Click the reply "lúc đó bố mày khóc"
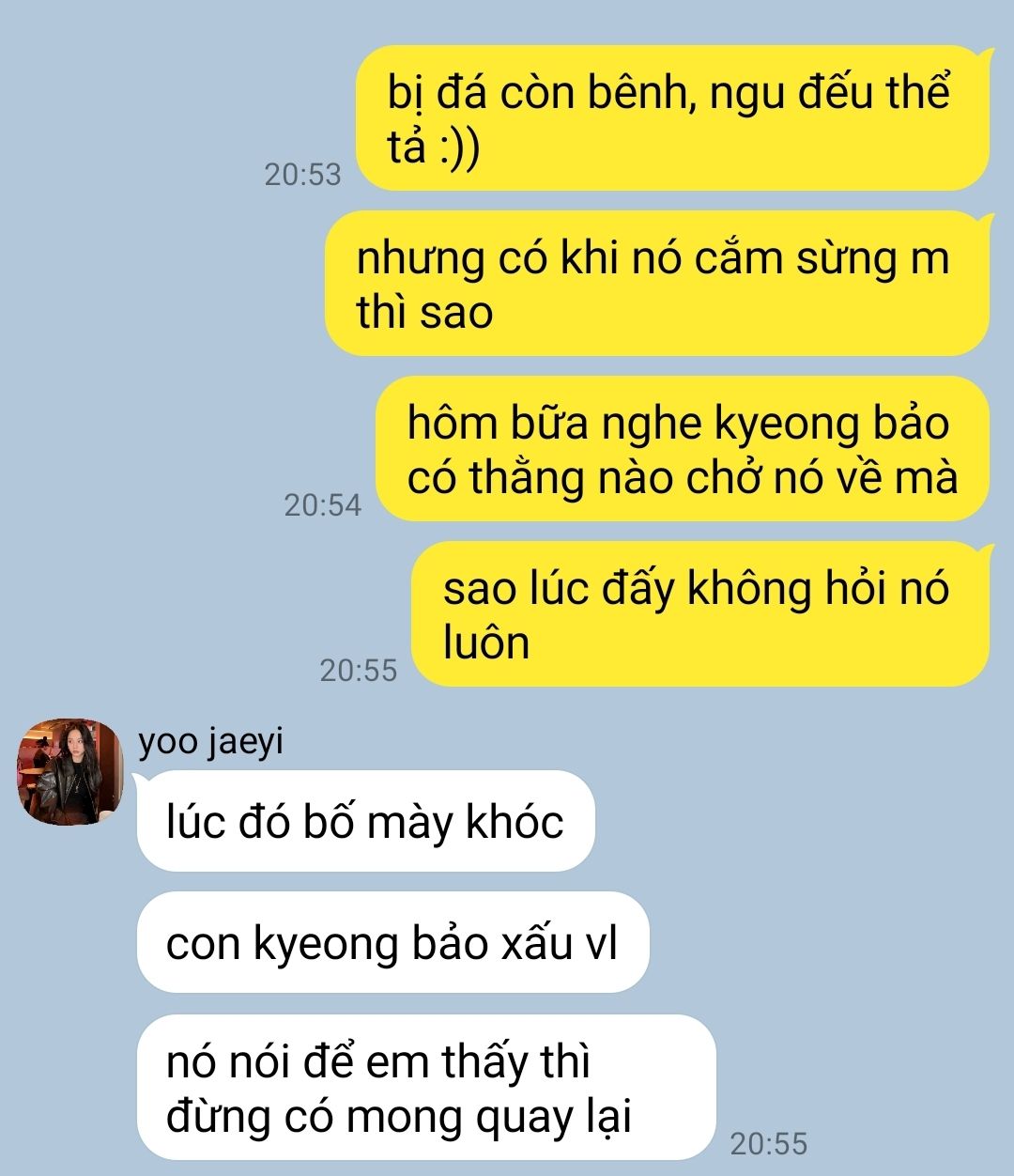The image size is (1014, 1176). (366, 822)
